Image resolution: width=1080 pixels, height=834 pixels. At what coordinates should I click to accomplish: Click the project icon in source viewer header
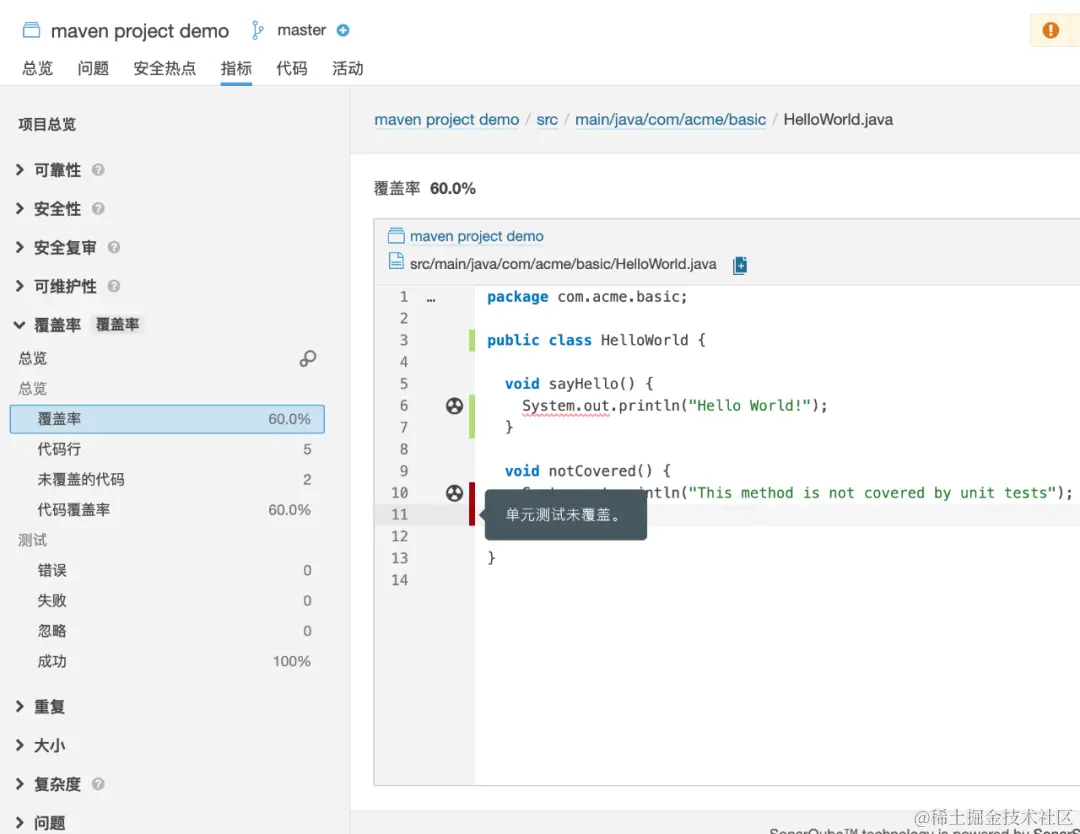395,236
